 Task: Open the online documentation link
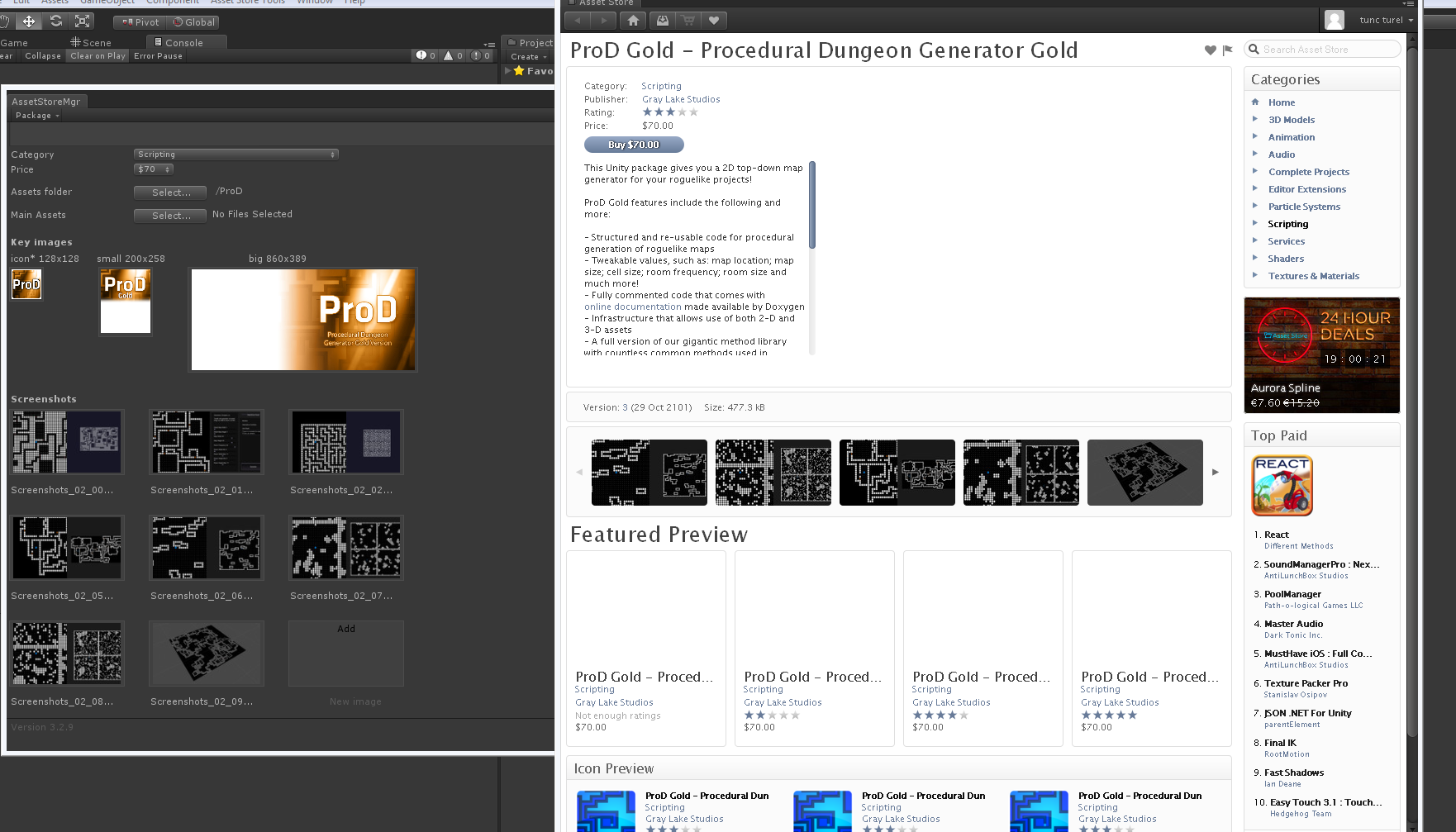[x=633, y=307]
